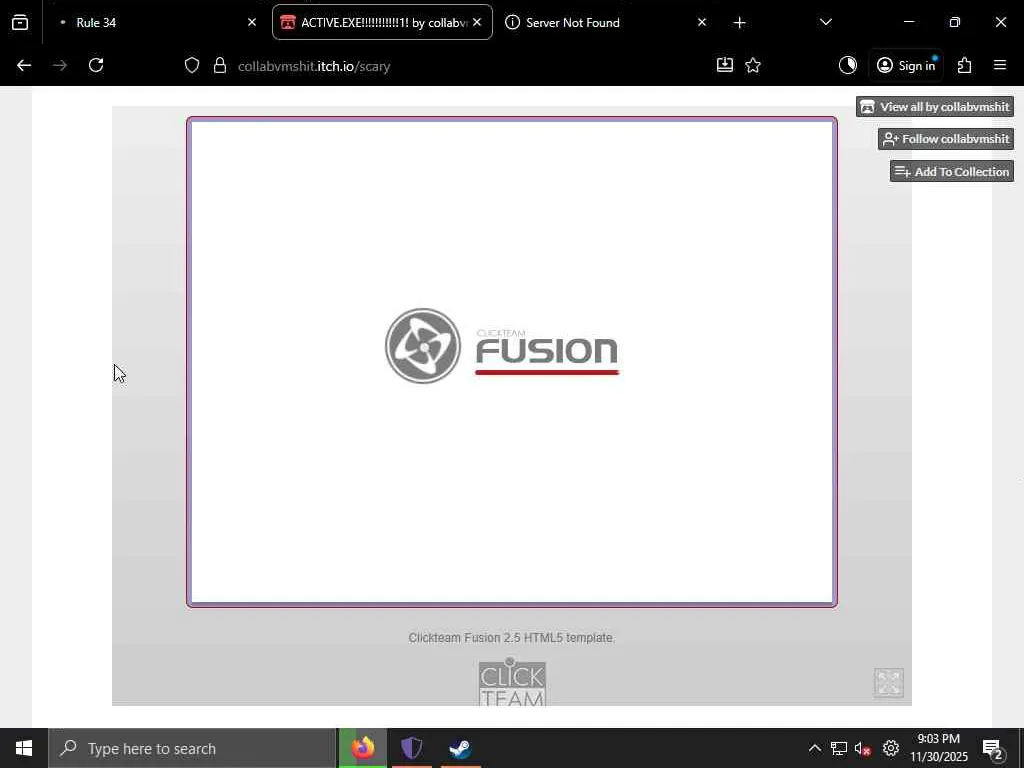Click the install/save page icon in address bar
Image resolution: width=1024 pixels, height=768 pixels.
click(725, 65)
